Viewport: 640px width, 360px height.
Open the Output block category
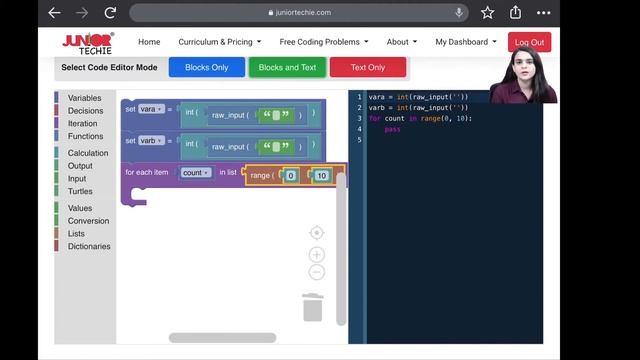pyautogui.click(x=80, y=166)
